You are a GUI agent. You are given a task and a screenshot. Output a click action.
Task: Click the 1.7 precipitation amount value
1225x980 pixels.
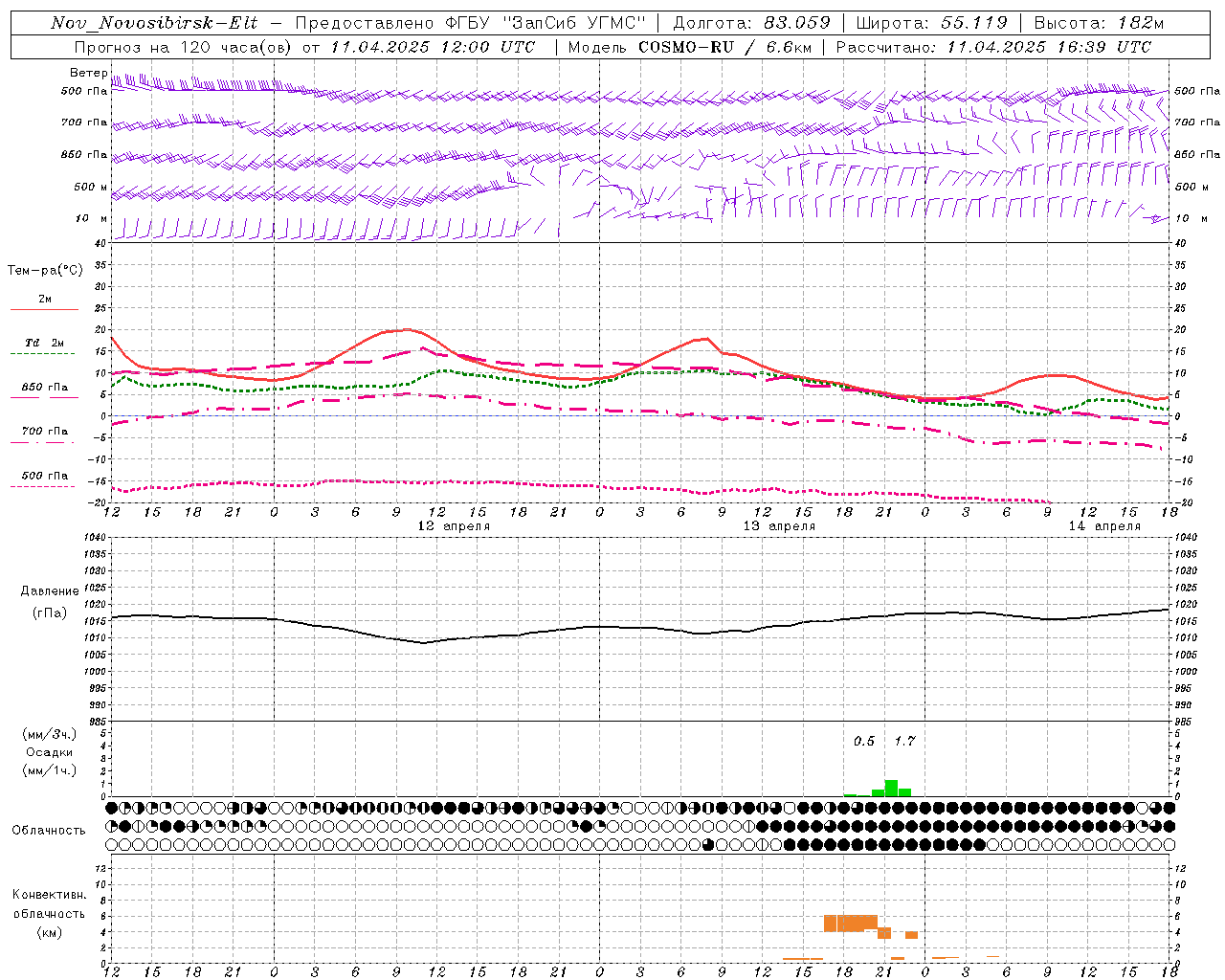click(x=904, y=742)
